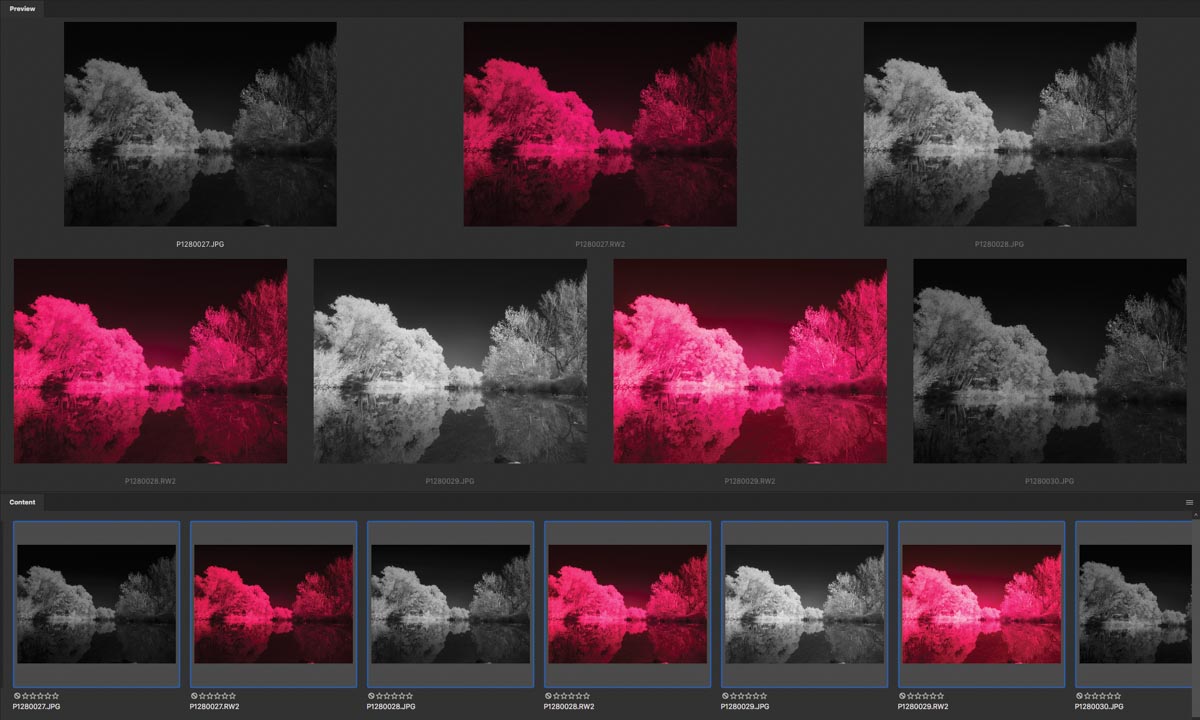The image size is (1200, 720).
Task: Set star rating for P1280030.JPG in Content
Action: pos(1103,696)
